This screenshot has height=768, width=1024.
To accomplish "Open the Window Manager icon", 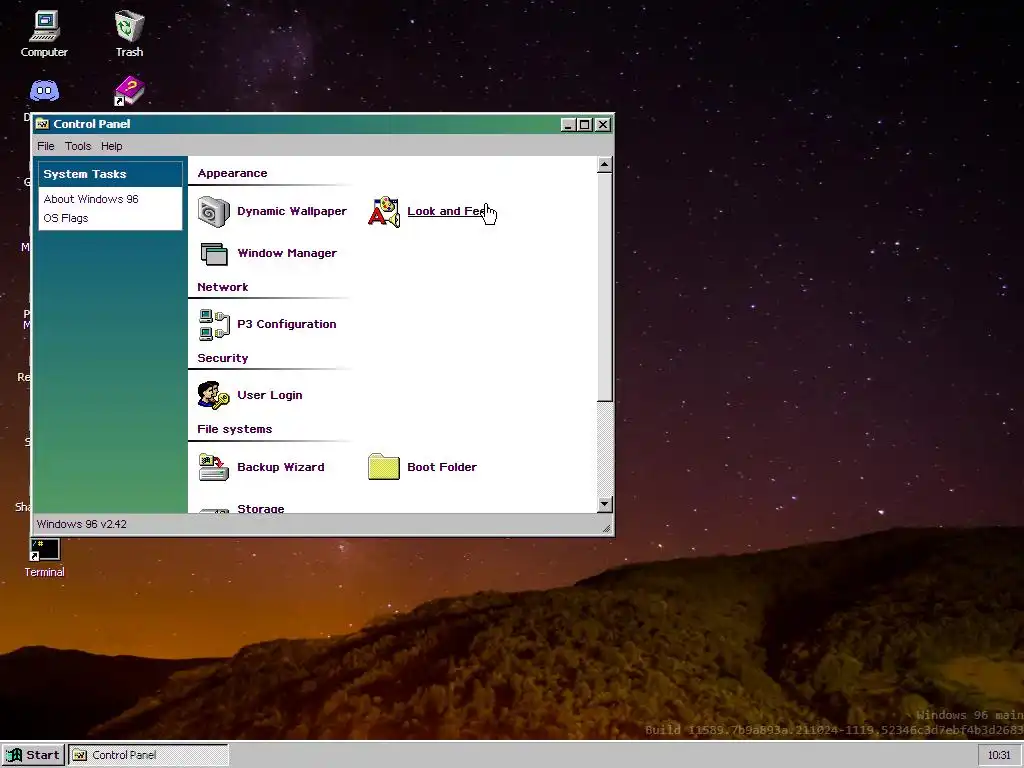I will pyautogui.click(x=214, y=253).
